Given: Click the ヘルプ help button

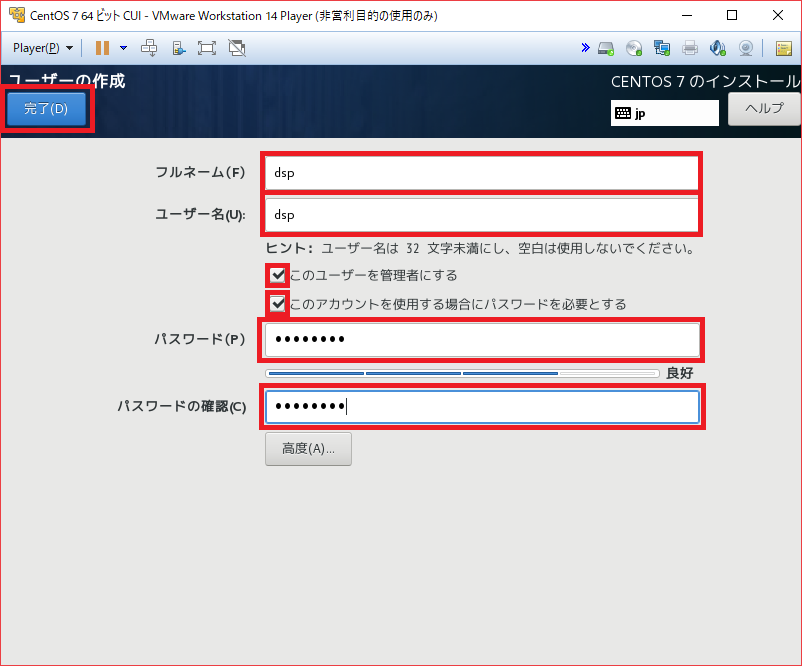Looking at the screenshot, I should 764,109.
